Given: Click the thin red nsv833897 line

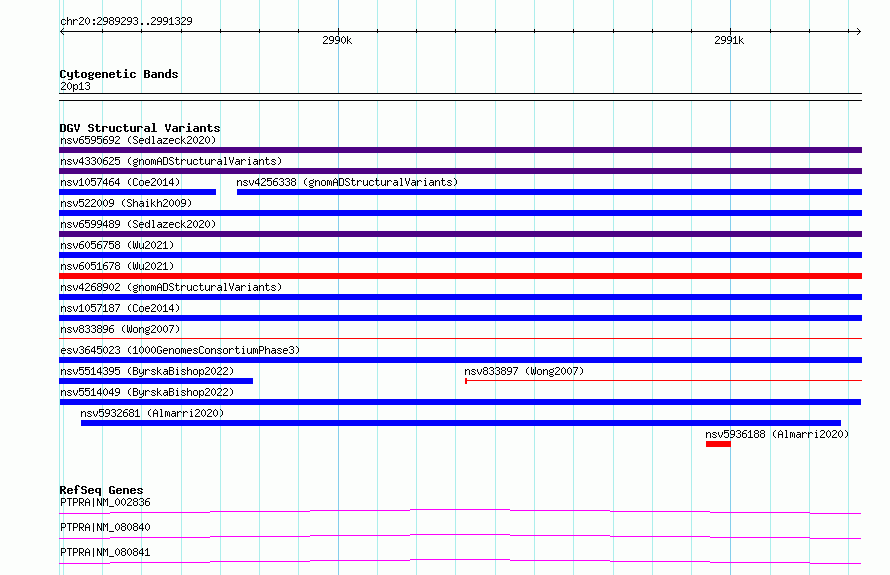Looking at the screenshot, I should 663,381.
